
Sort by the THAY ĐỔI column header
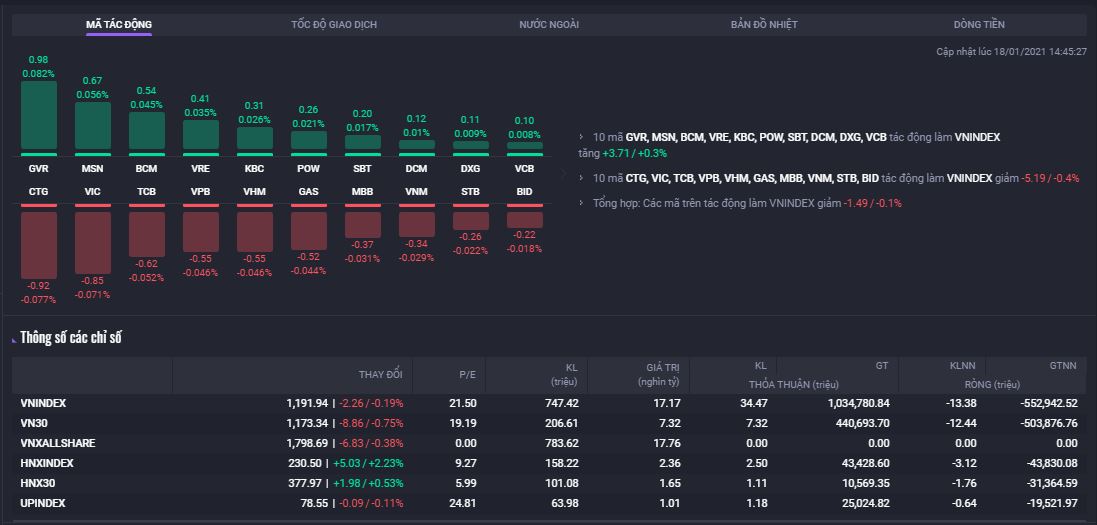pyautogui.click(x=380, y=374)
